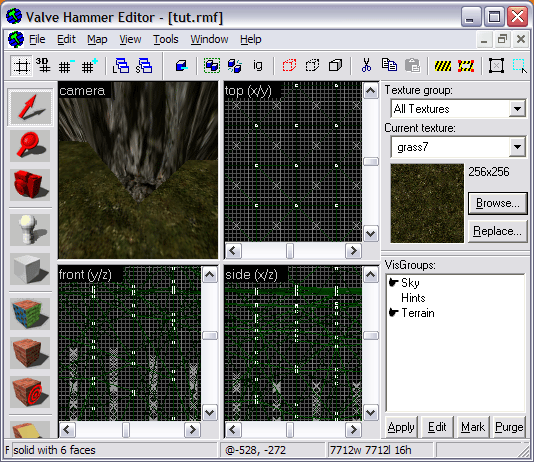Open the Current texture grass7 dropdown

[517, 147]
